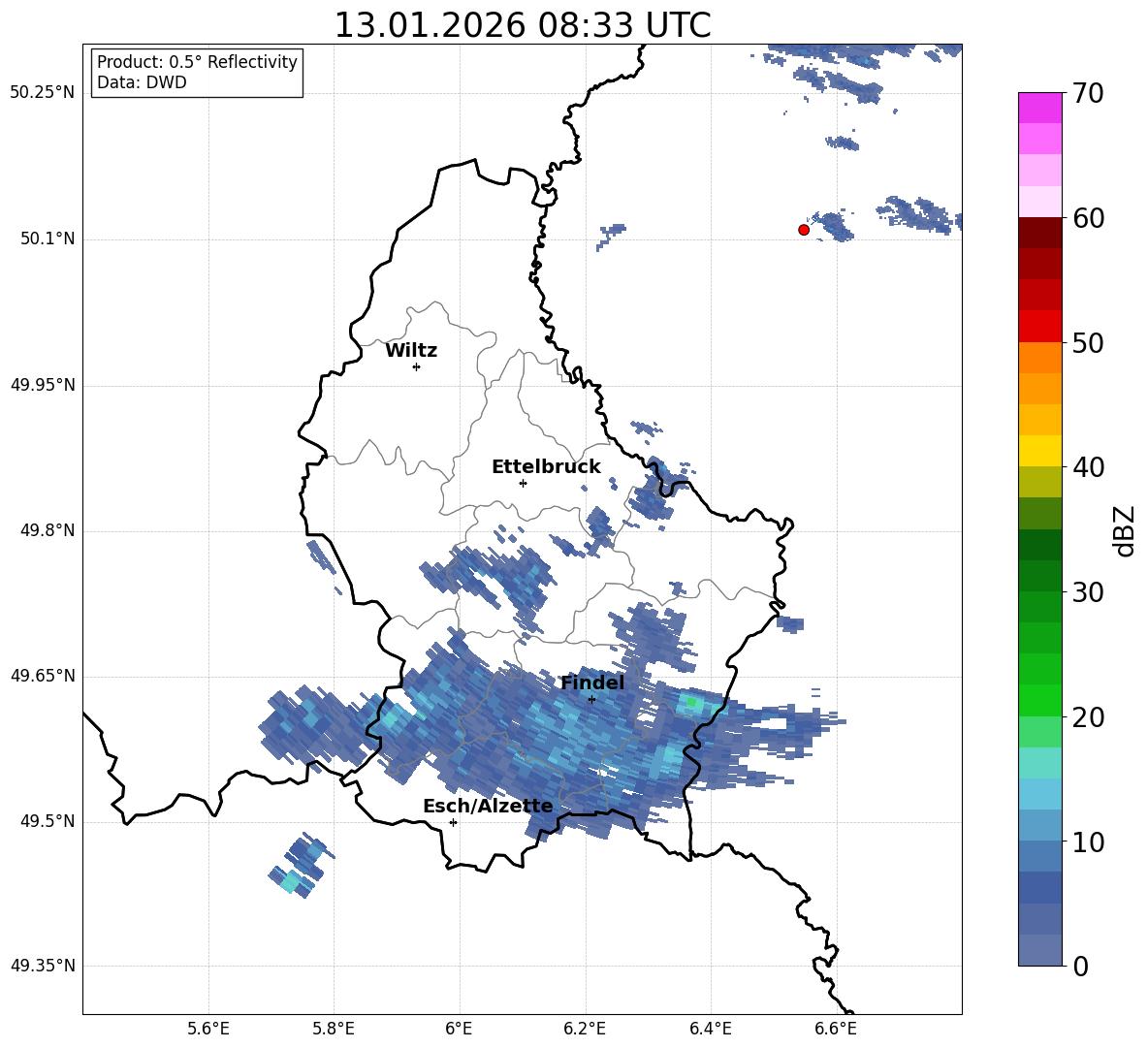Click the Wiltz city label
Viewport: 1148px width, 1048px height.
[x=411, y=351]
